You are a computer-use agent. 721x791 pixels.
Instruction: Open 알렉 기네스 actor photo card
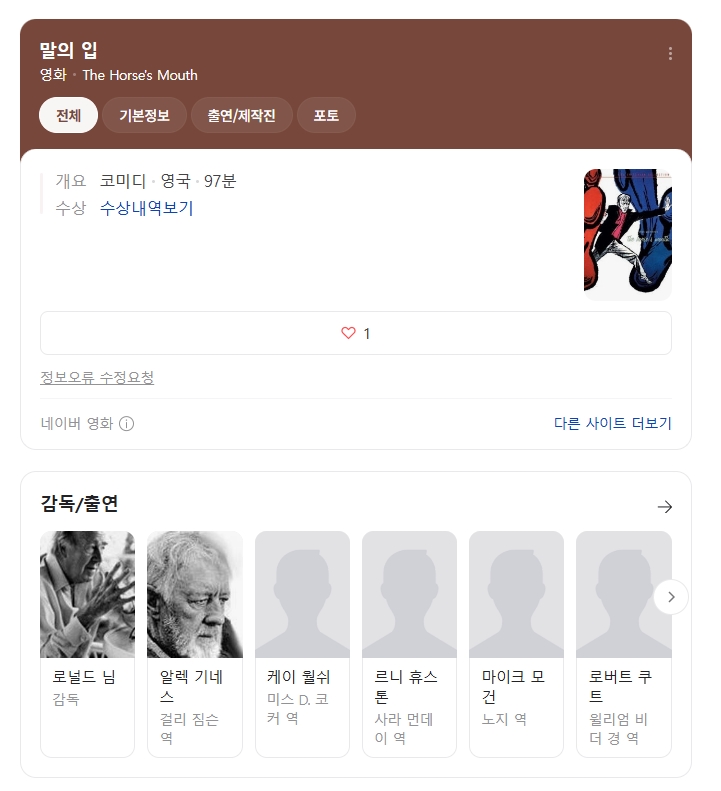(194, 644)
